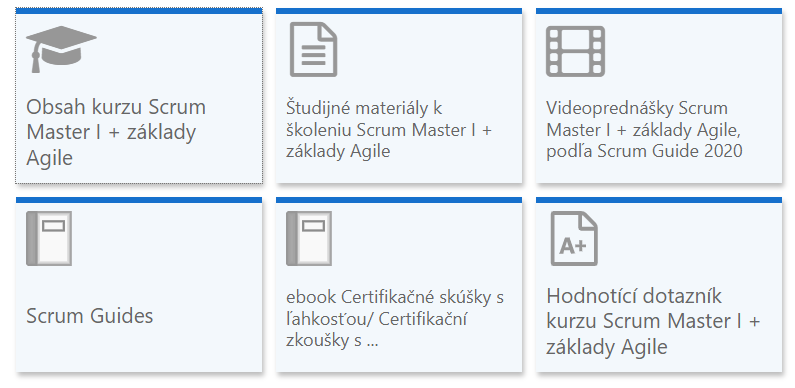Open the Scrum Guides title text
This screenshot has height=388, width=795.
click(90, 316)
